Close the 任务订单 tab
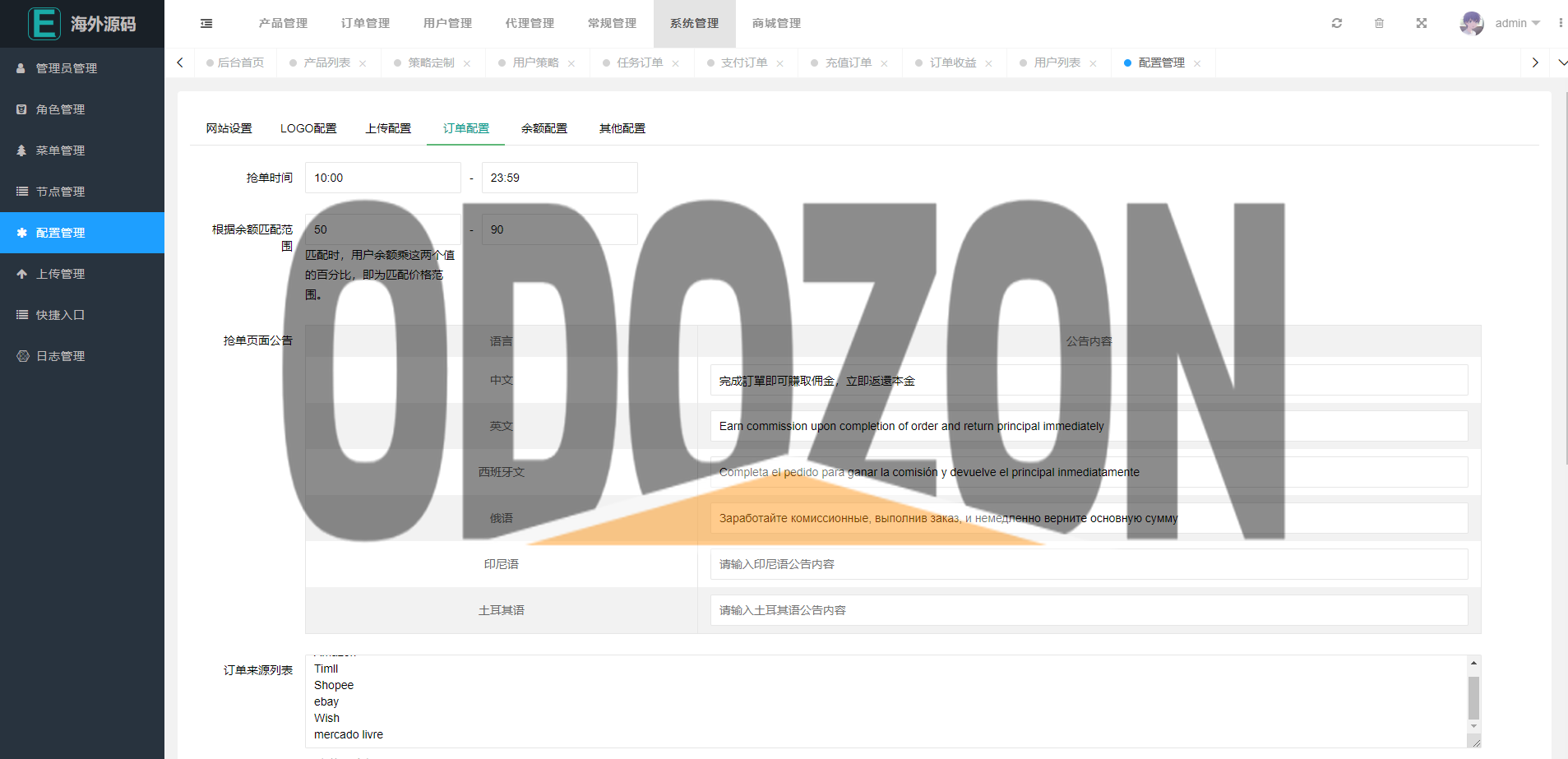This screenshot has width=1568, height=759. [x=676, y=63]
